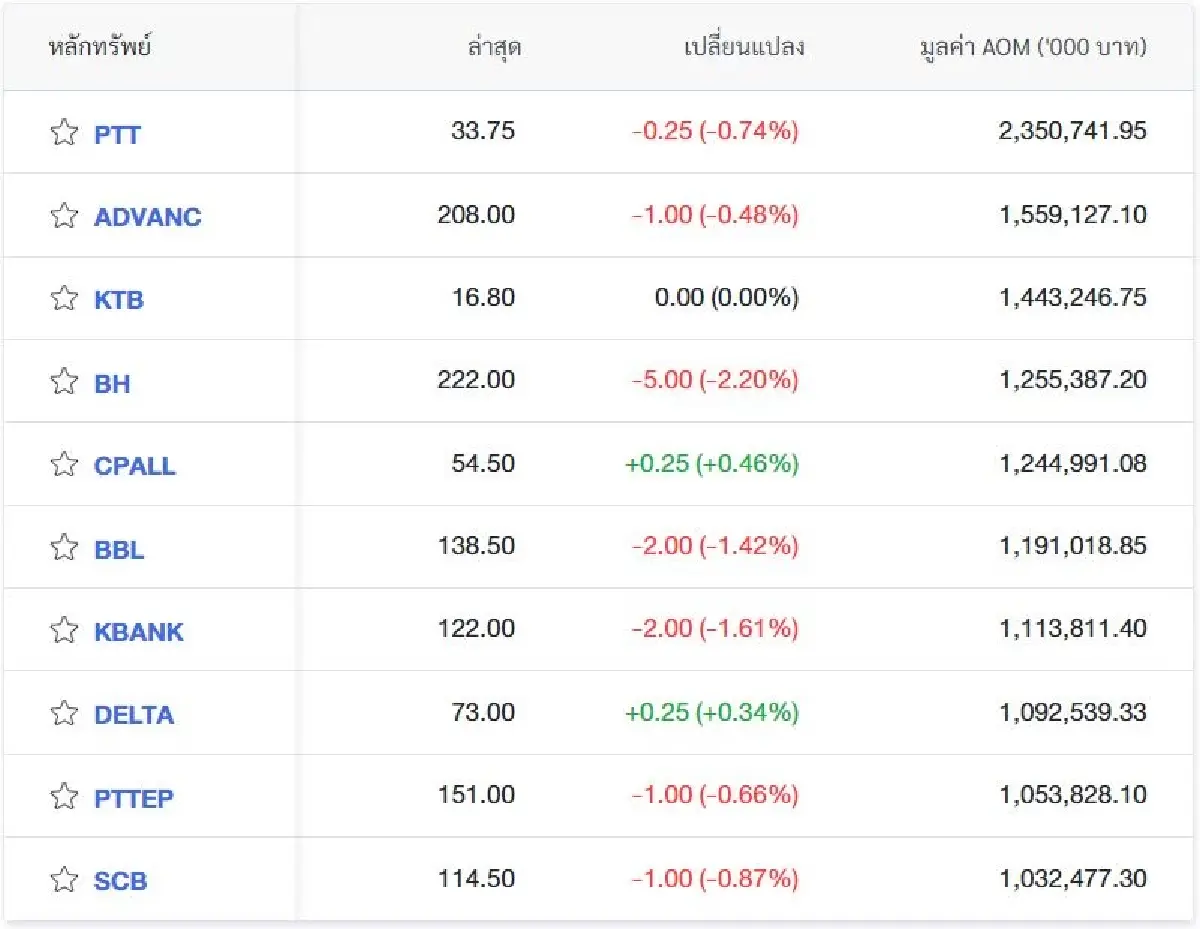Click the star next to DELTA
The image size is (1200, 929).
64,713
